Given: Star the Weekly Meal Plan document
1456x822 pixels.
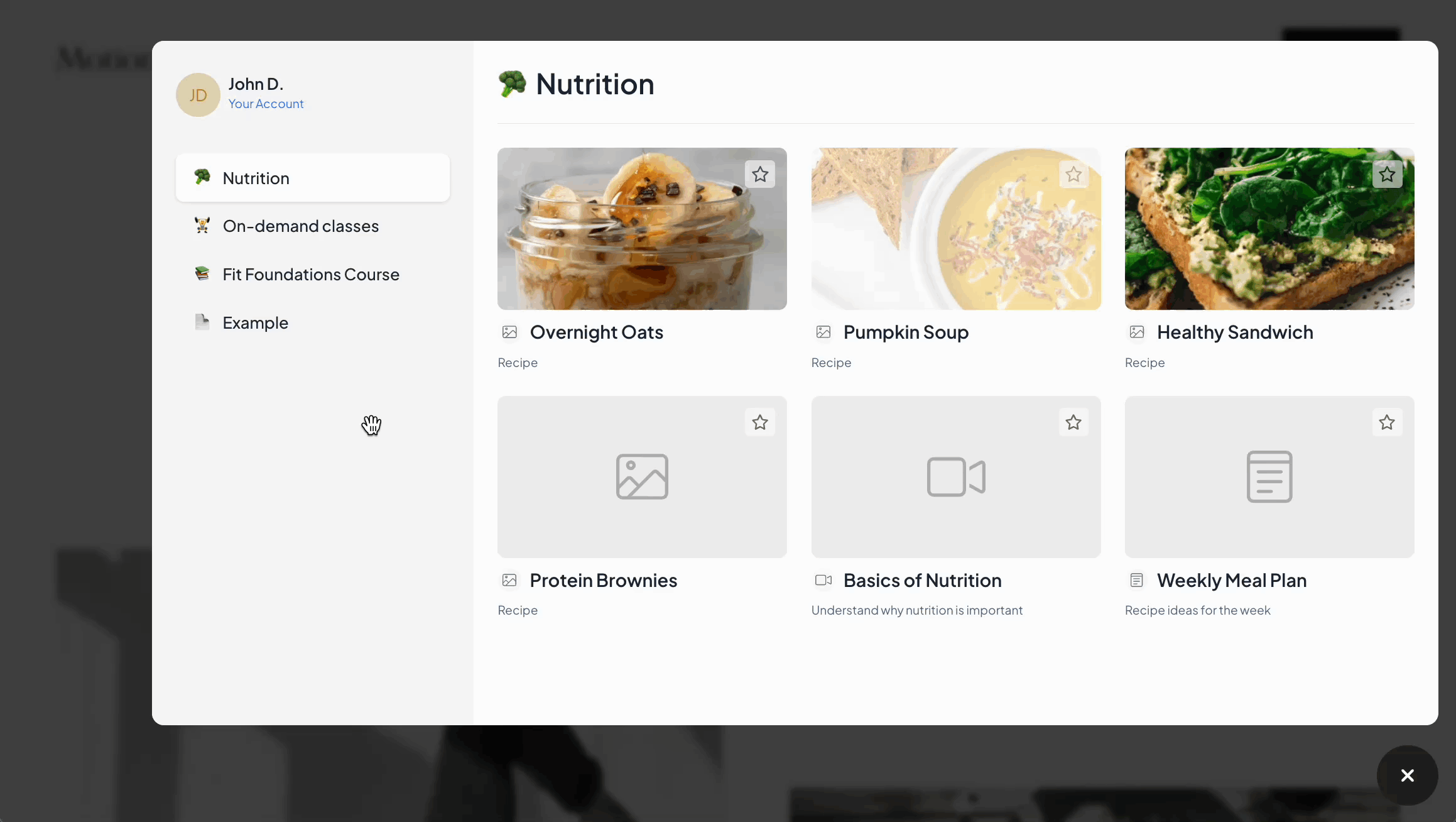Looking at the screenshot, I should coord(1387,422).
